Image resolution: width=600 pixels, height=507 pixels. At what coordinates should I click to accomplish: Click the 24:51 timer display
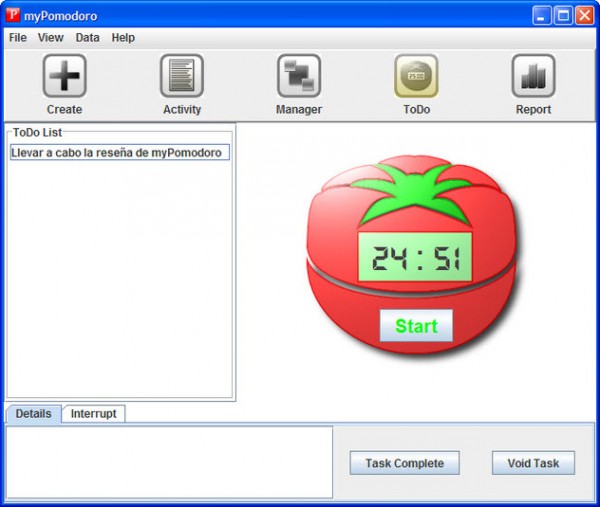click(x=415, y=257)
